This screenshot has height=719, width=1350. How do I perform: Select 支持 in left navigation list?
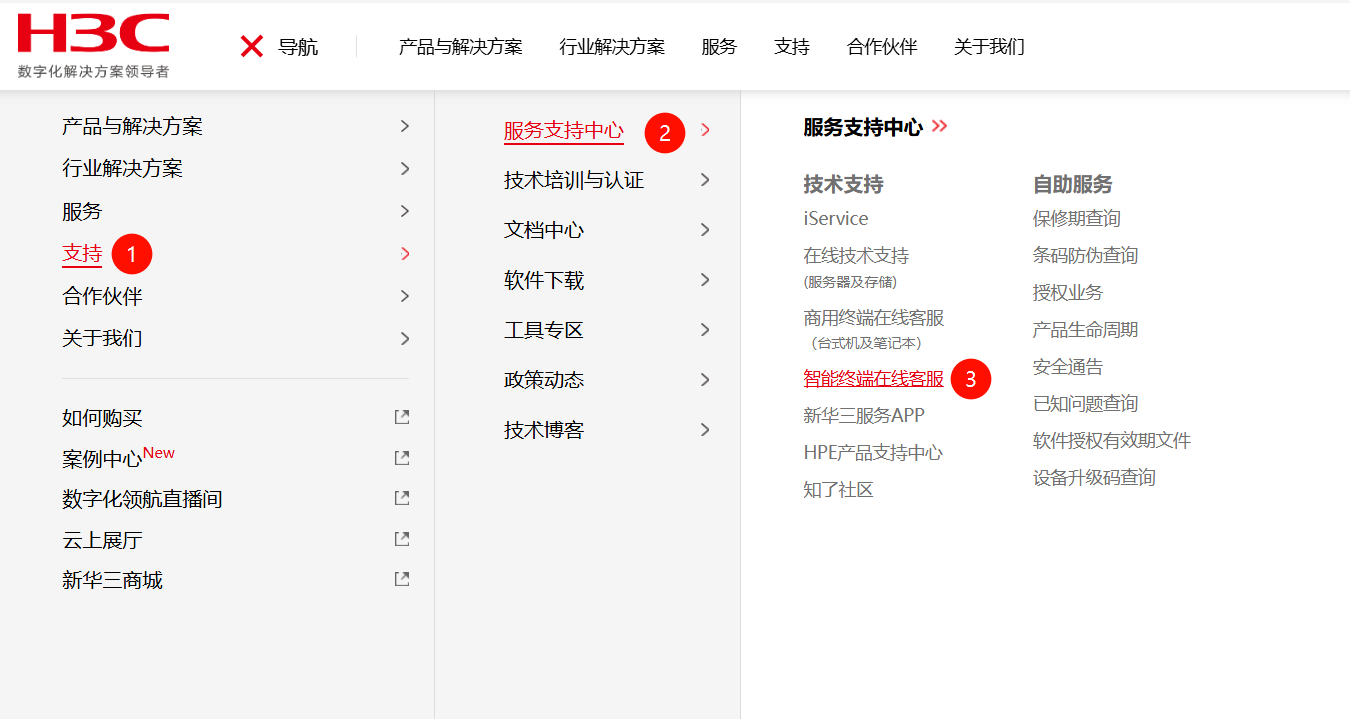tap(82, 254)
